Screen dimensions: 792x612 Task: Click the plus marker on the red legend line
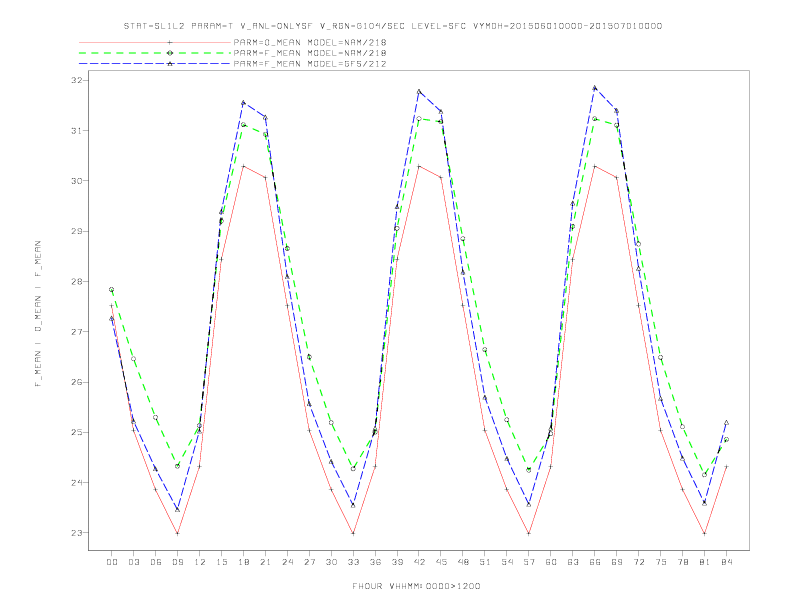pos(170,42)
